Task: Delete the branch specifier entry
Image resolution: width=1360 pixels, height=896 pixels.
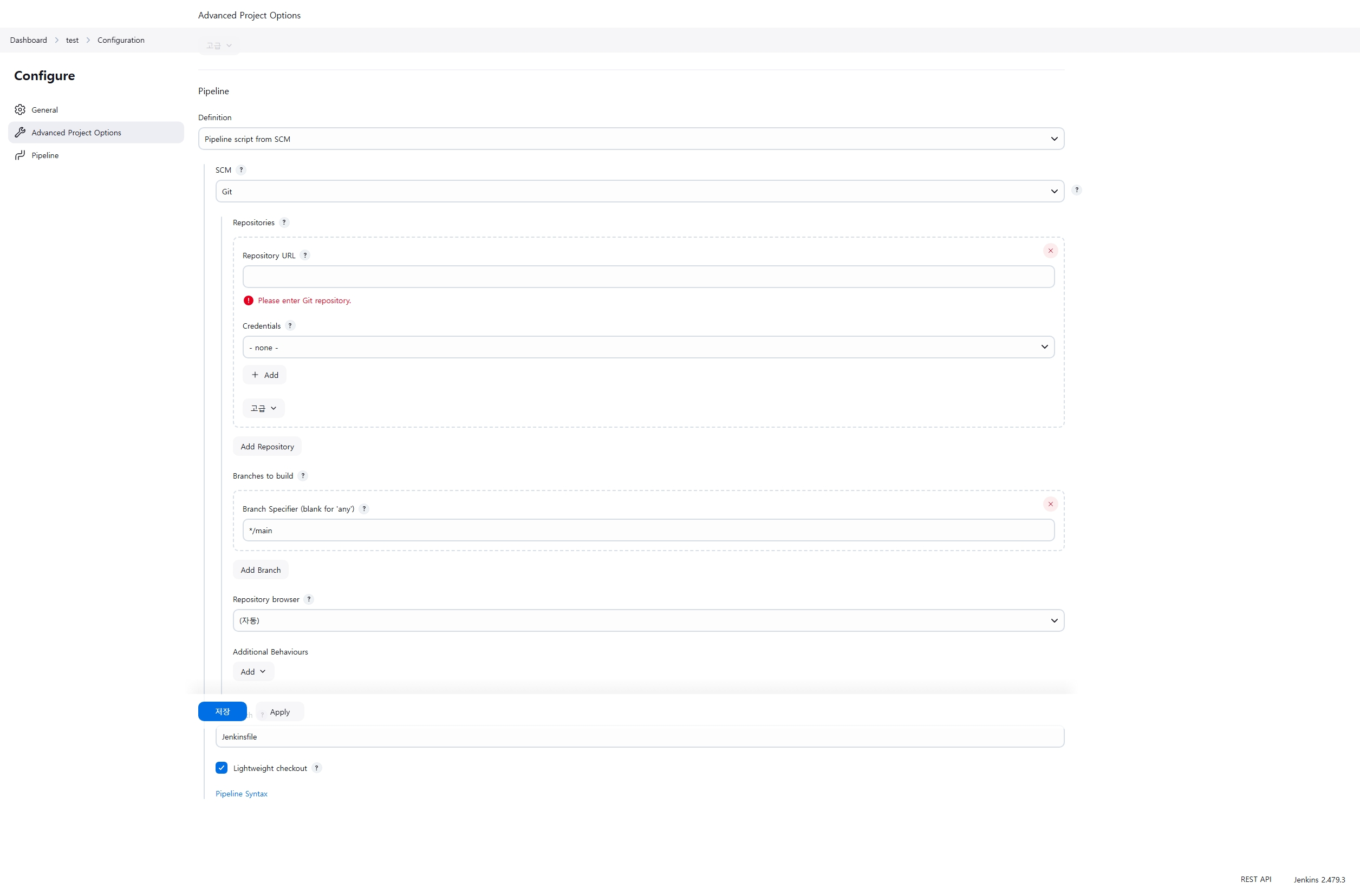Action: [x=1050, y=504]
